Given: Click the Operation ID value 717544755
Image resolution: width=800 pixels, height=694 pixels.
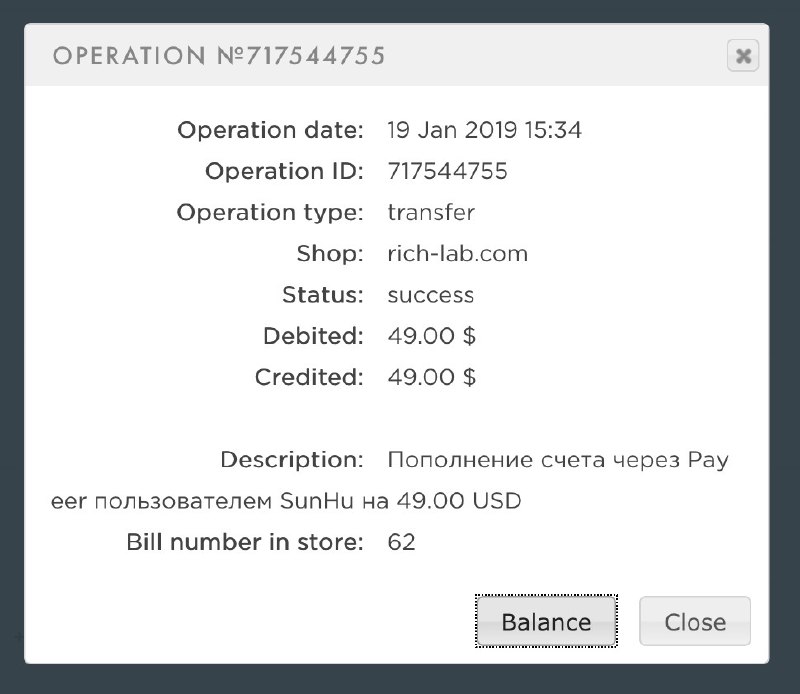Looking at the screenshot, I should coord(447,171).
